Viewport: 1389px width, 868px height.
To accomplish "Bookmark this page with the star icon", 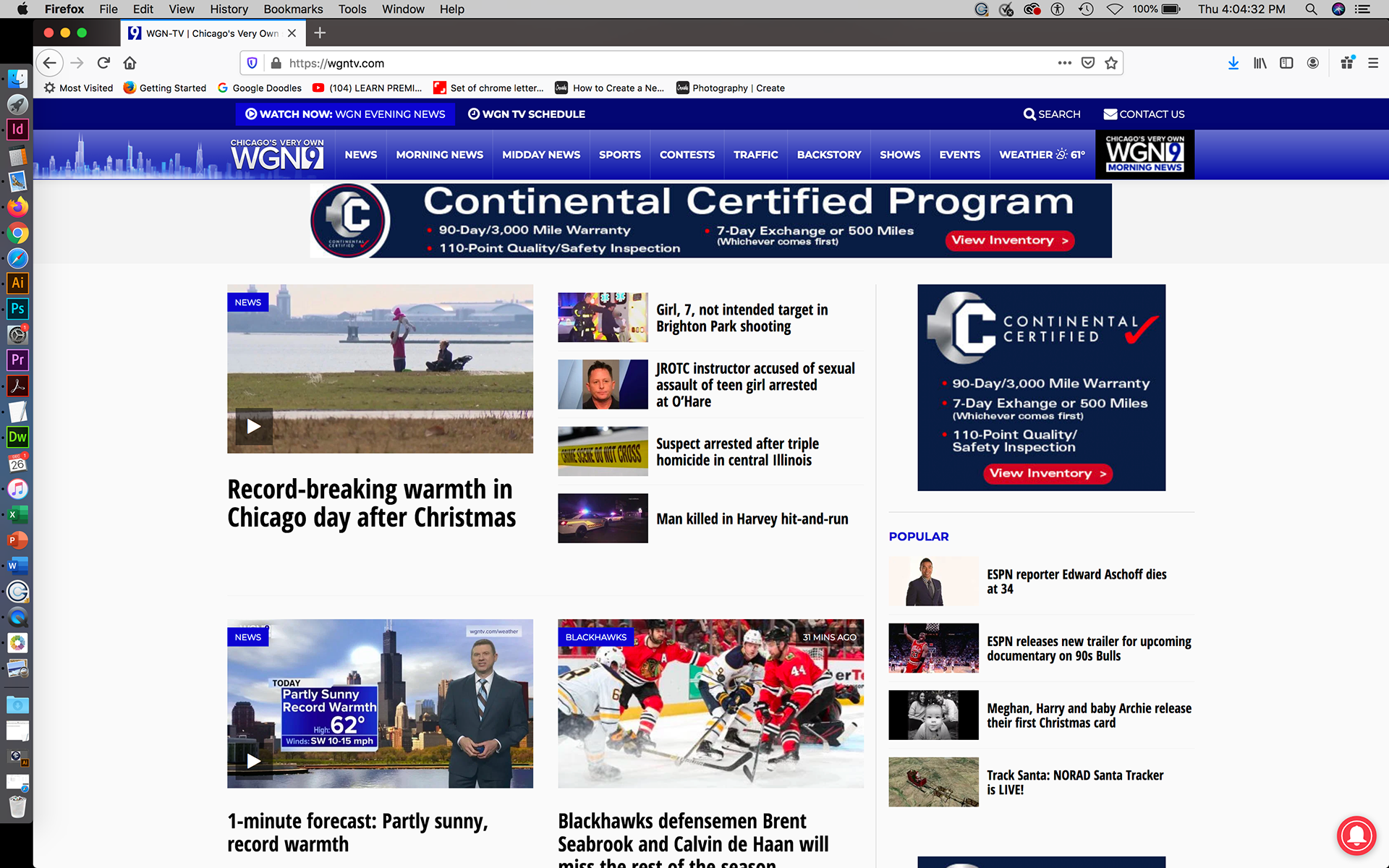I will [1111, 63].
